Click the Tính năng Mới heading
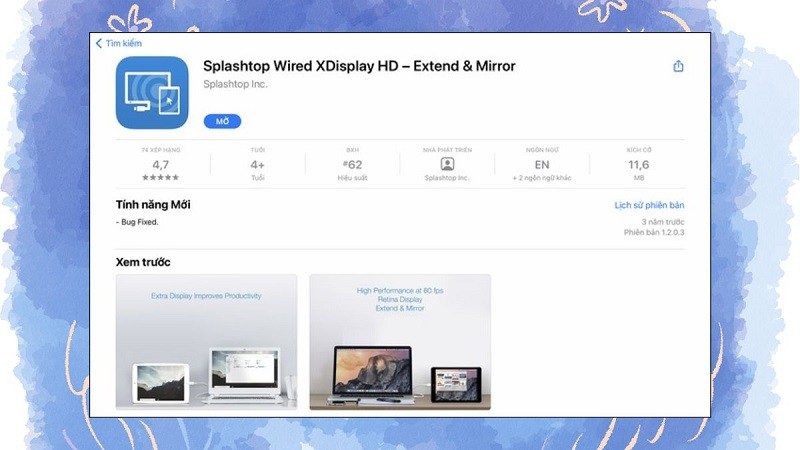Image resolution: width=800 pixels, height=450 pixels. 153,205
